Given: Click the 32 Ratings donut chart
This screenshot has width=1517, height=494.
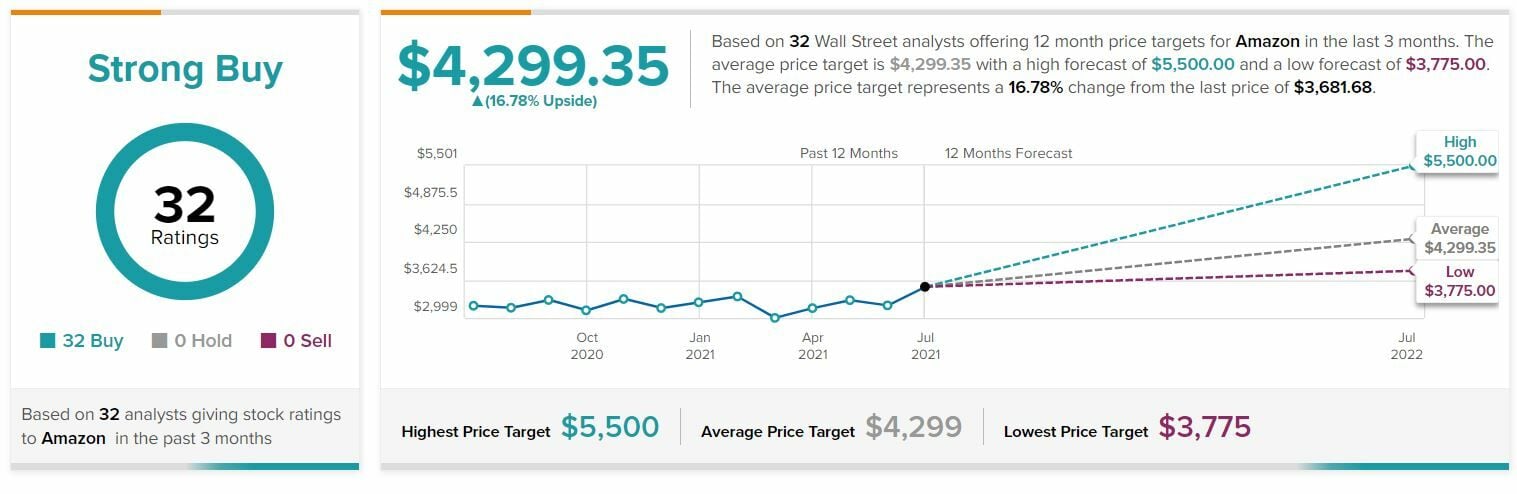Looking at the screenshot, I should pos(185,211).
